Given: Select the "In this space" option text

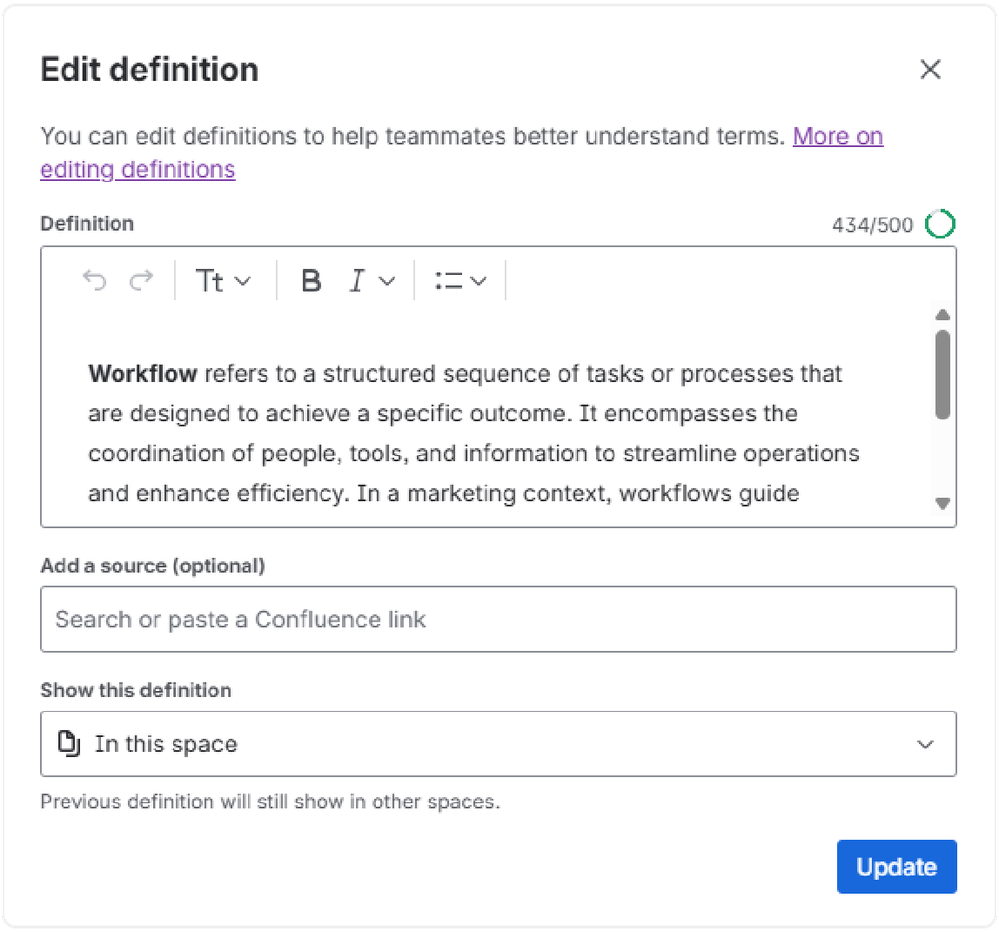Looking at the screenshot, I should [x=166, y=744].
